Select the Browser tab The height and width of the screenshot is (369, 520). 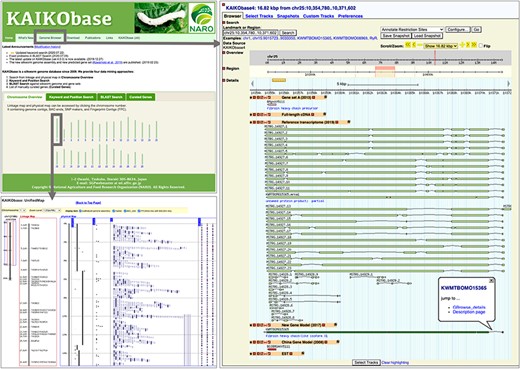[x=232, y=16]
